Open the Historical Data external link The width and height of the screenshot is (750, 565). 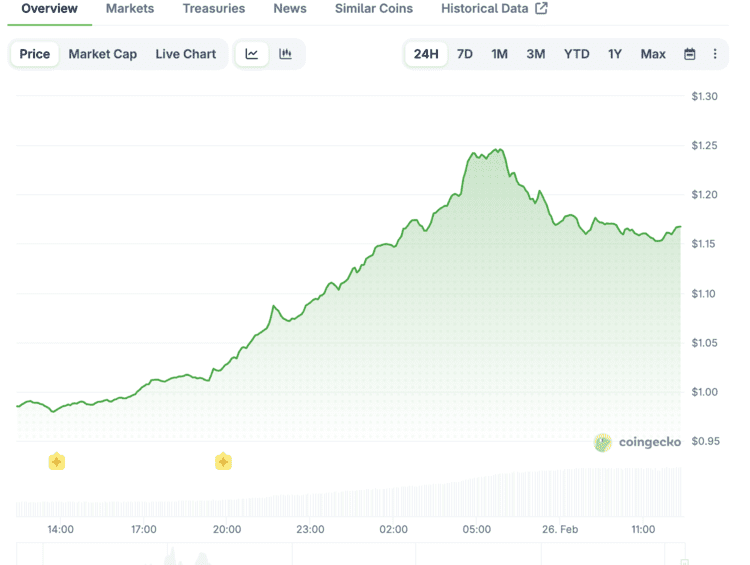pyautogui.click(x=494, y=9)
